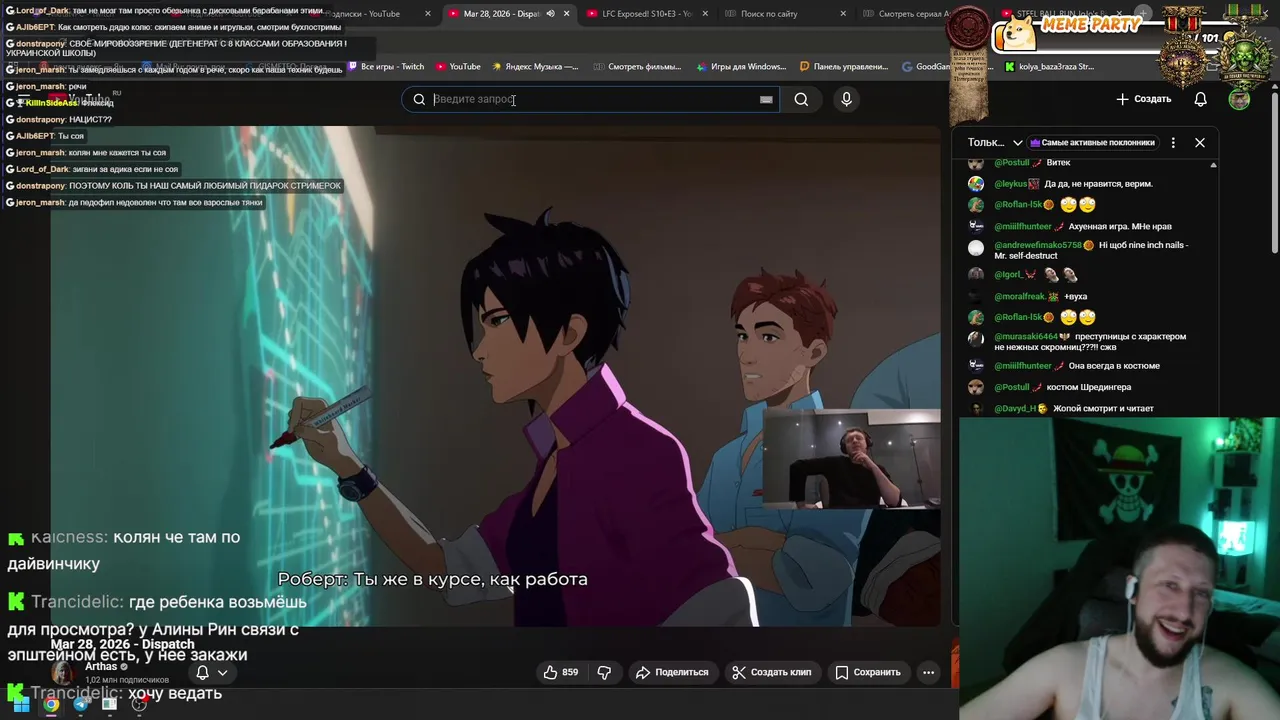
Task: Click the 'Создать' create button
Action: [x=1144, y=99]
